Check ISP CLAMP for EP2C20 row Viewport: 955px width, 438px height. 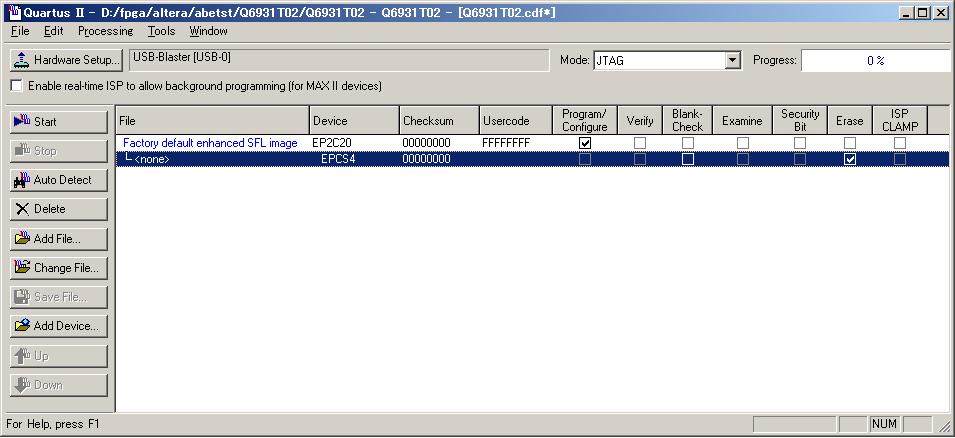[x=900, y=143]
